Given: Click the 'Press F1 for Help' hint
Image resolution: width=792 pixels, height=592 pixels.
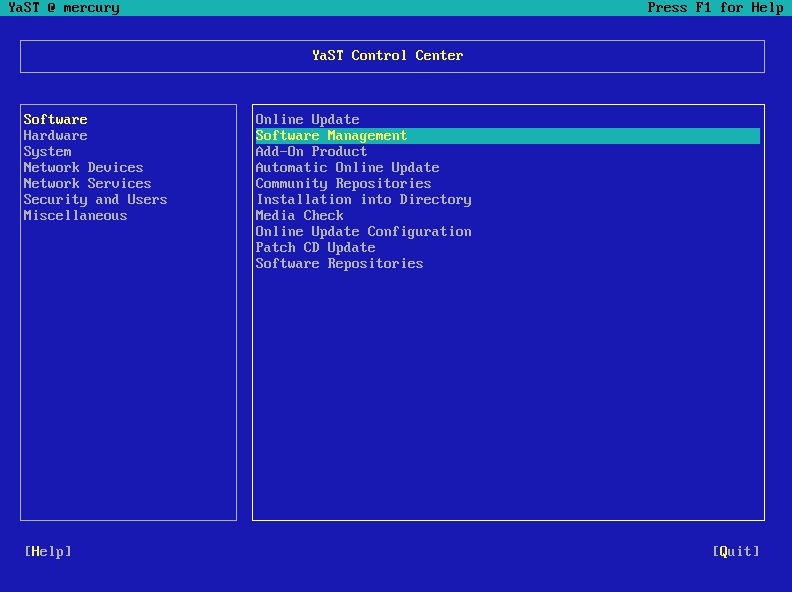Looking at the screenshot, I should coord(715,8).
